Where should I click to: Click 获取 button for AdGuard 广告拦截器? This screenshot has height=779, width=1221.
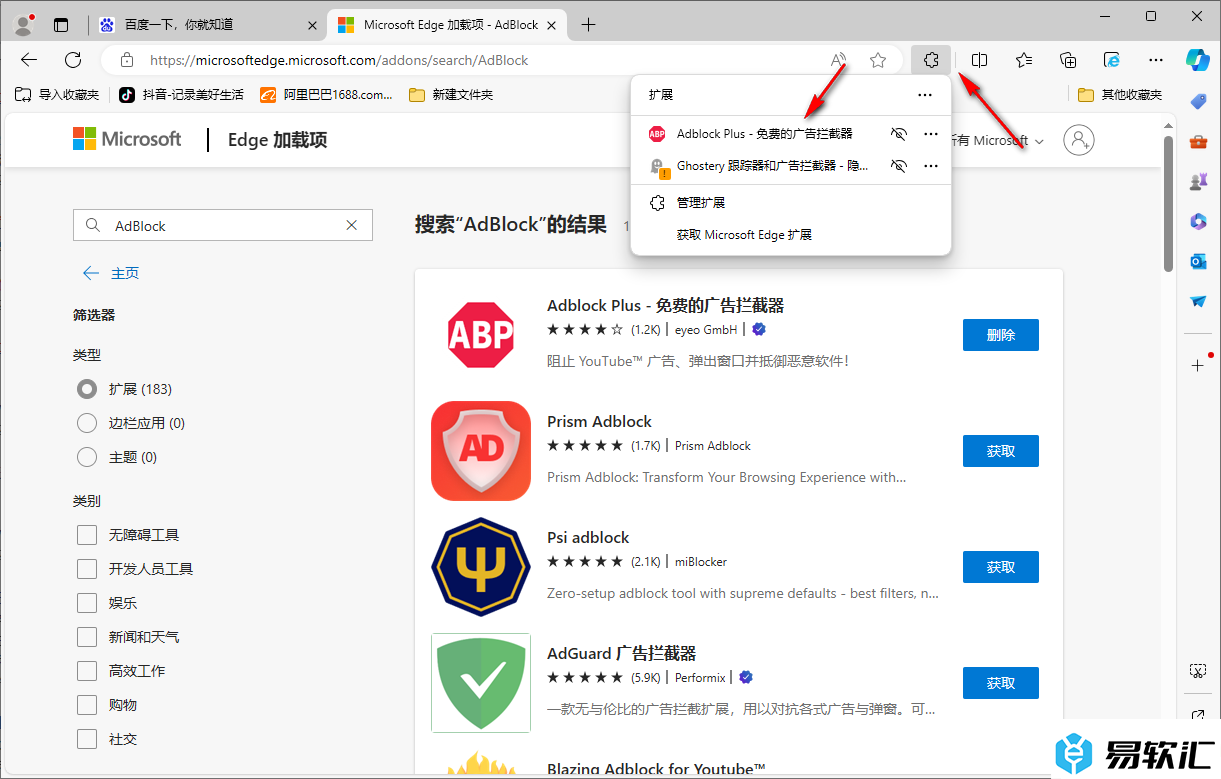tap(1001, 683)
